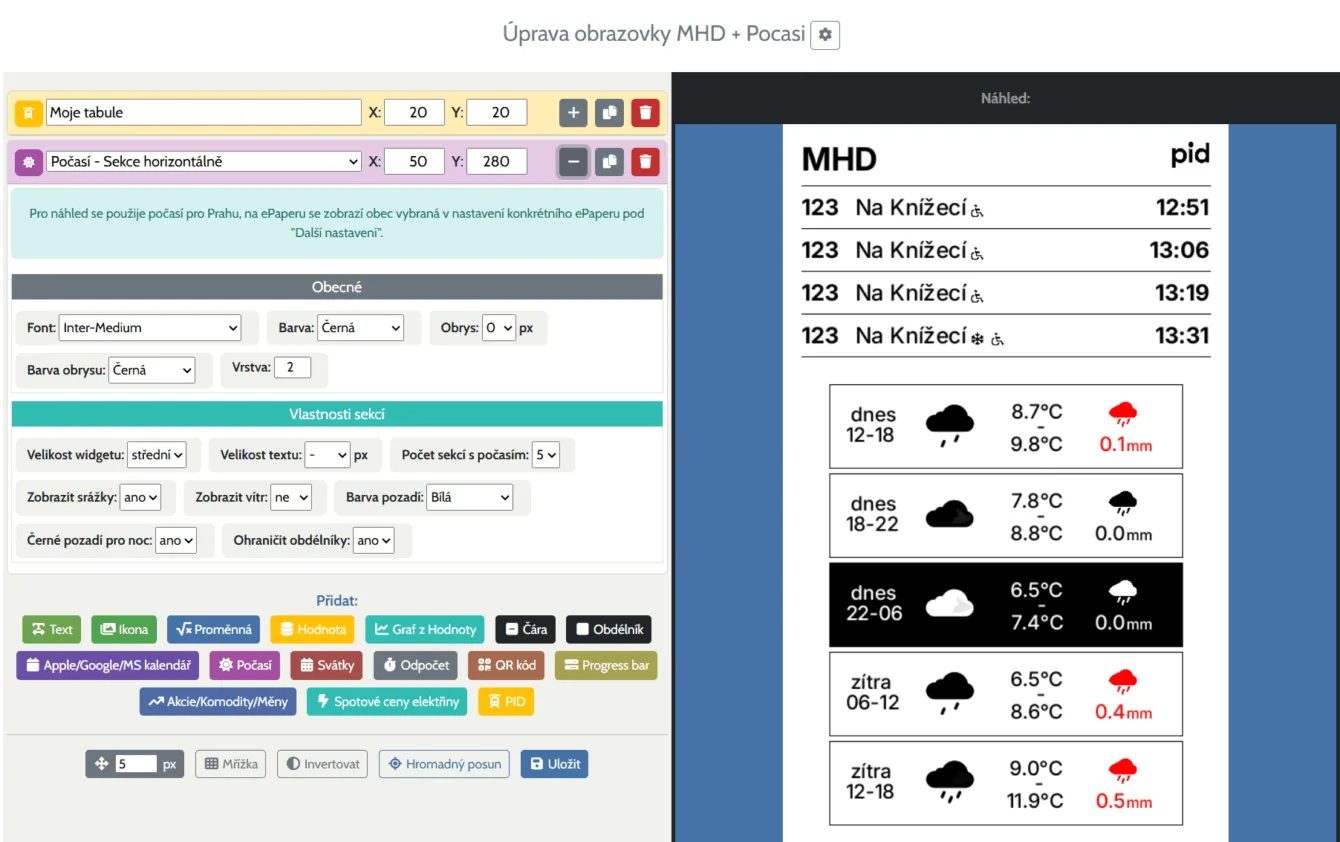The width and height of the screenshot is (1340, 842).
Task: Save the layout with Uložit
Action: click(x=554, y=763)
